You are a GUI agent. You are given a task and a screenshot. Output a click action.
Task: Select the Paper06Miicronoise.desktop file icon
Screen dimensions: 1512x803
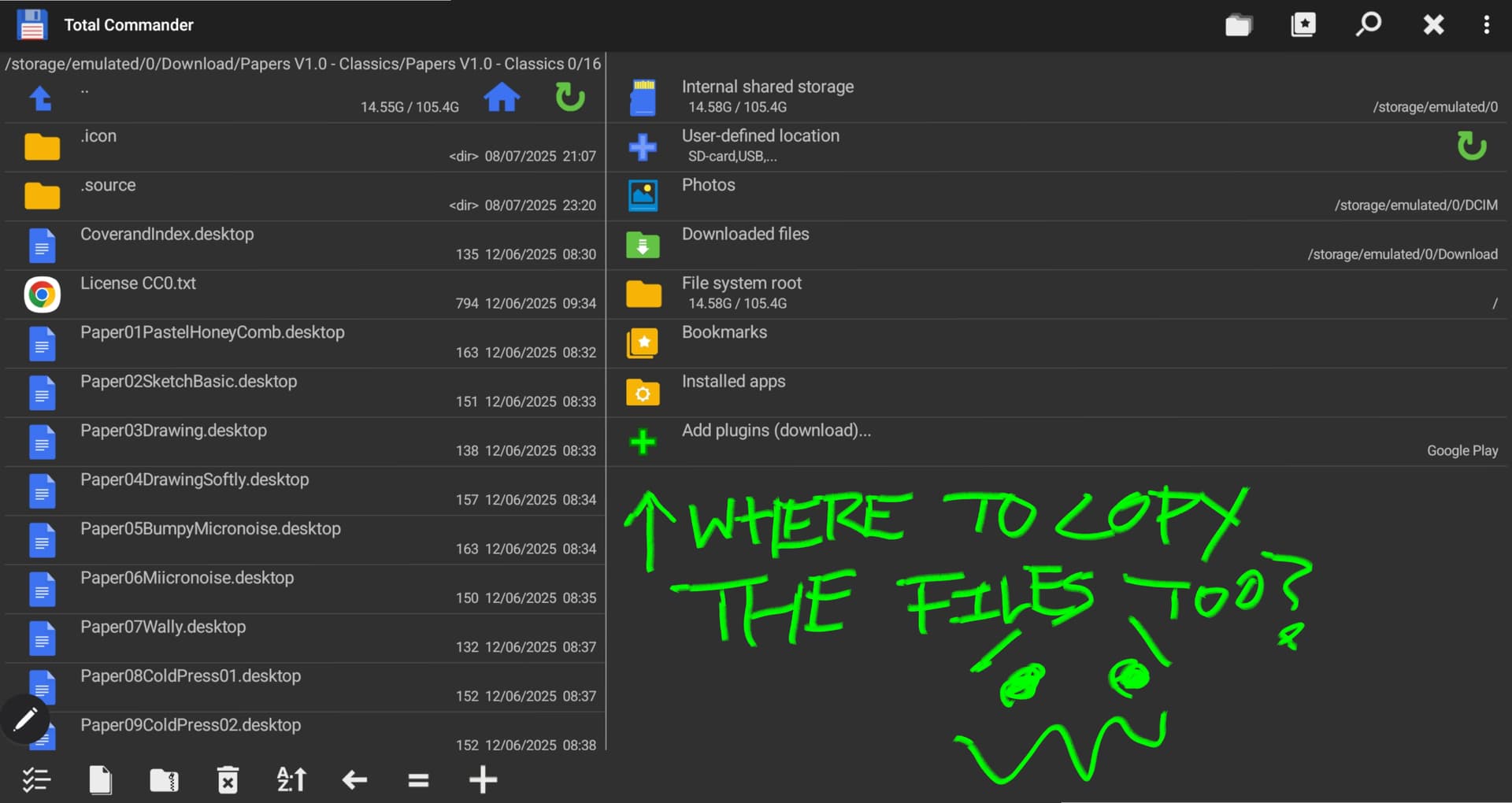[42, 590]
